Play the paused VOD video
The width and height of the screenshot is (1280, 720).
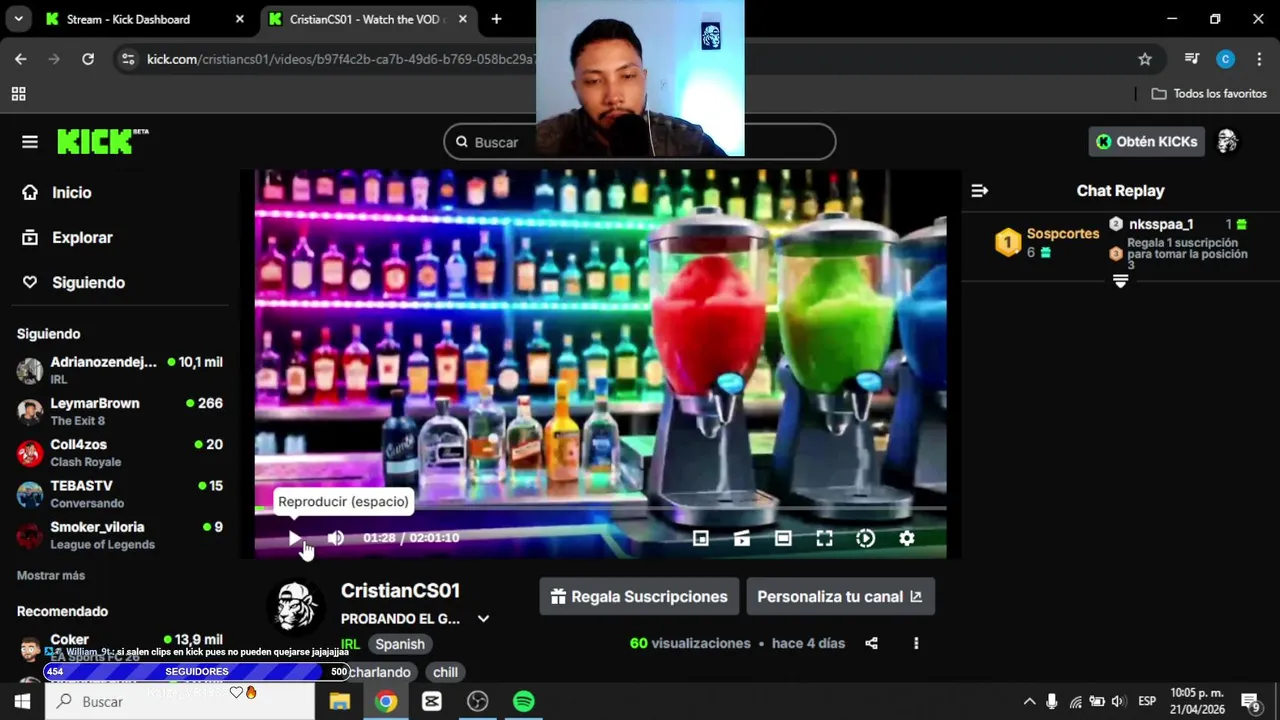click(x=294, y=538)
